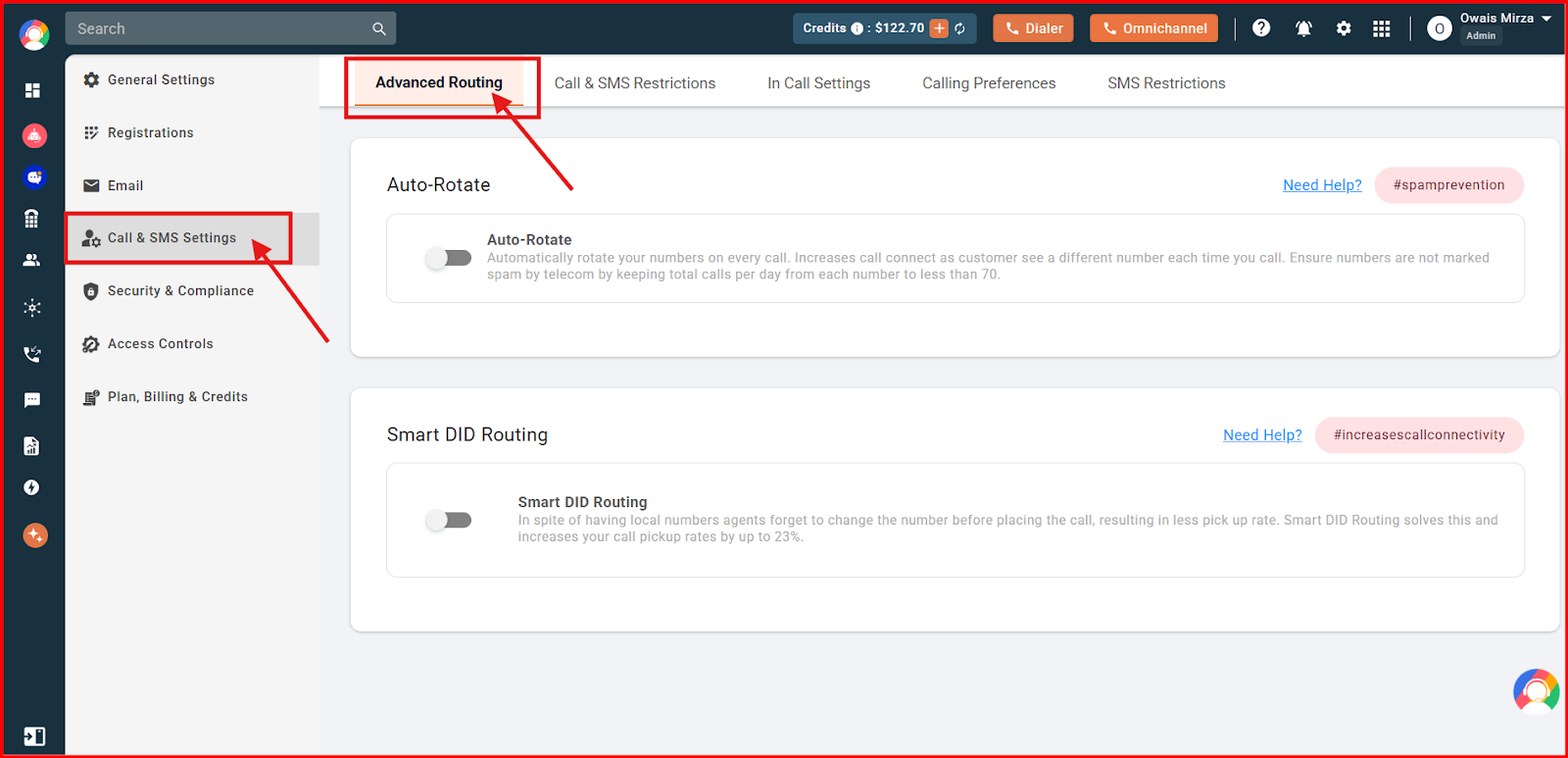Switch to Advanced Routing tab
This screenshot has width=1568, height=758.
coord(439,82)
